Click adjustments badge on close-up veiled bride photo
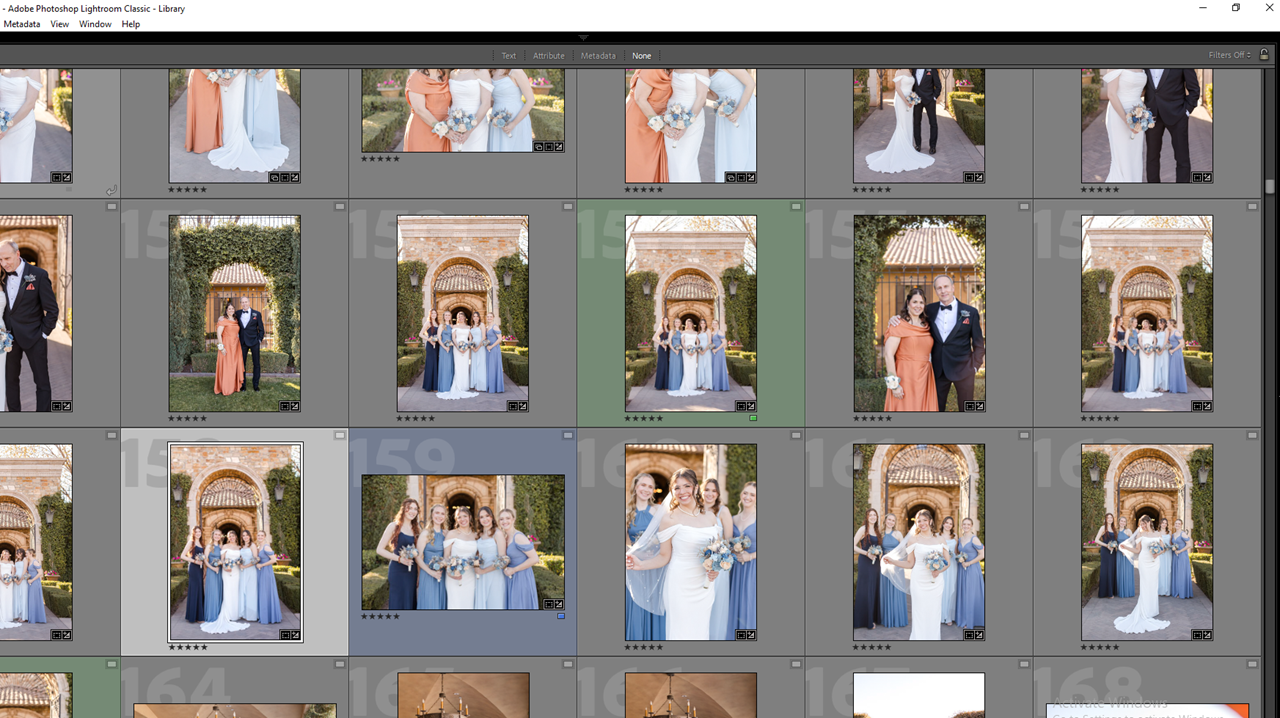Screen dimensions: 1280x718 [x=751, y=634]
